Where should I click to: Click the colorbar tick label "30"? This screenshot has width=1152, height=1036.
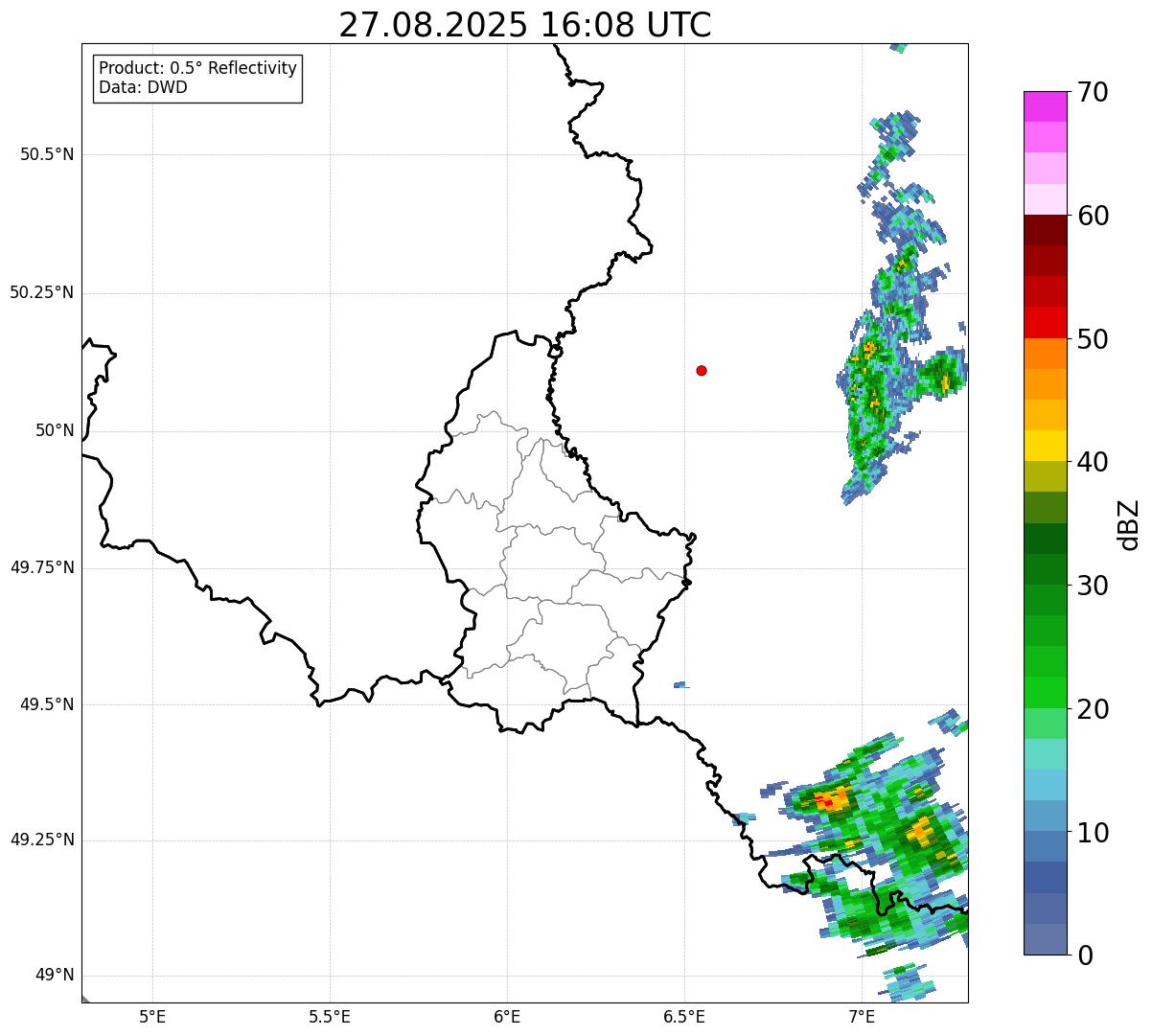(1093, 586)
